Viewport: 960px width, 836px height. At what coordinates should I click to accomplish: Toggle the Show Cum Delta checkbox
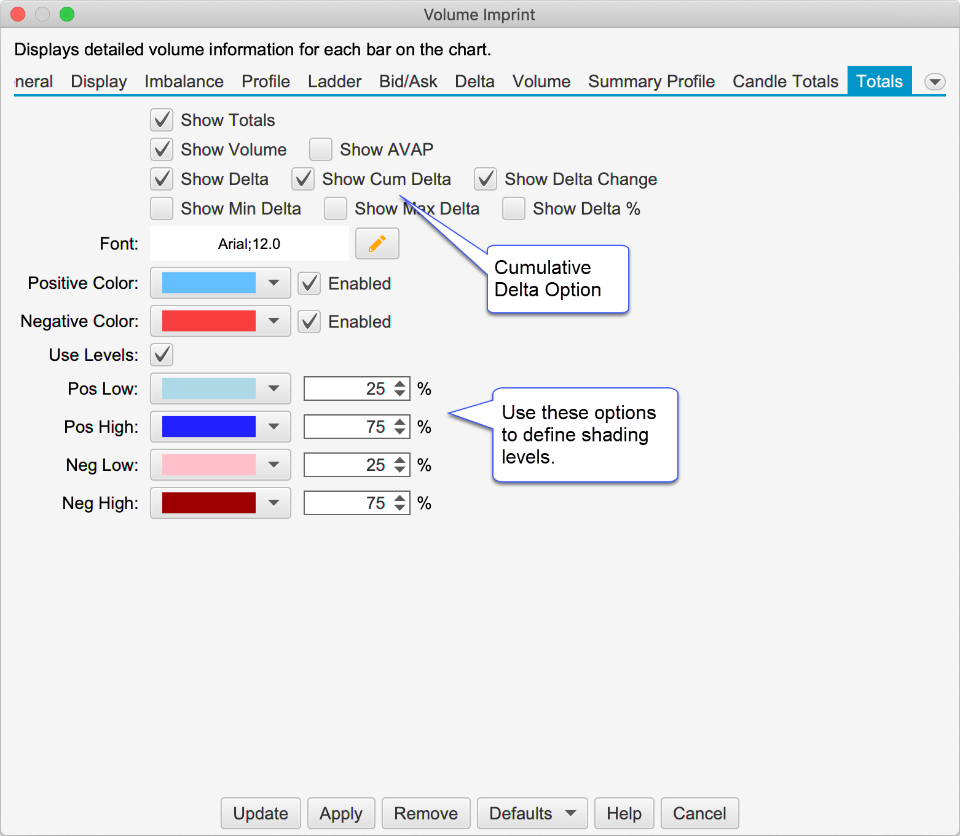pyautogui.click(x=304, y=180)
